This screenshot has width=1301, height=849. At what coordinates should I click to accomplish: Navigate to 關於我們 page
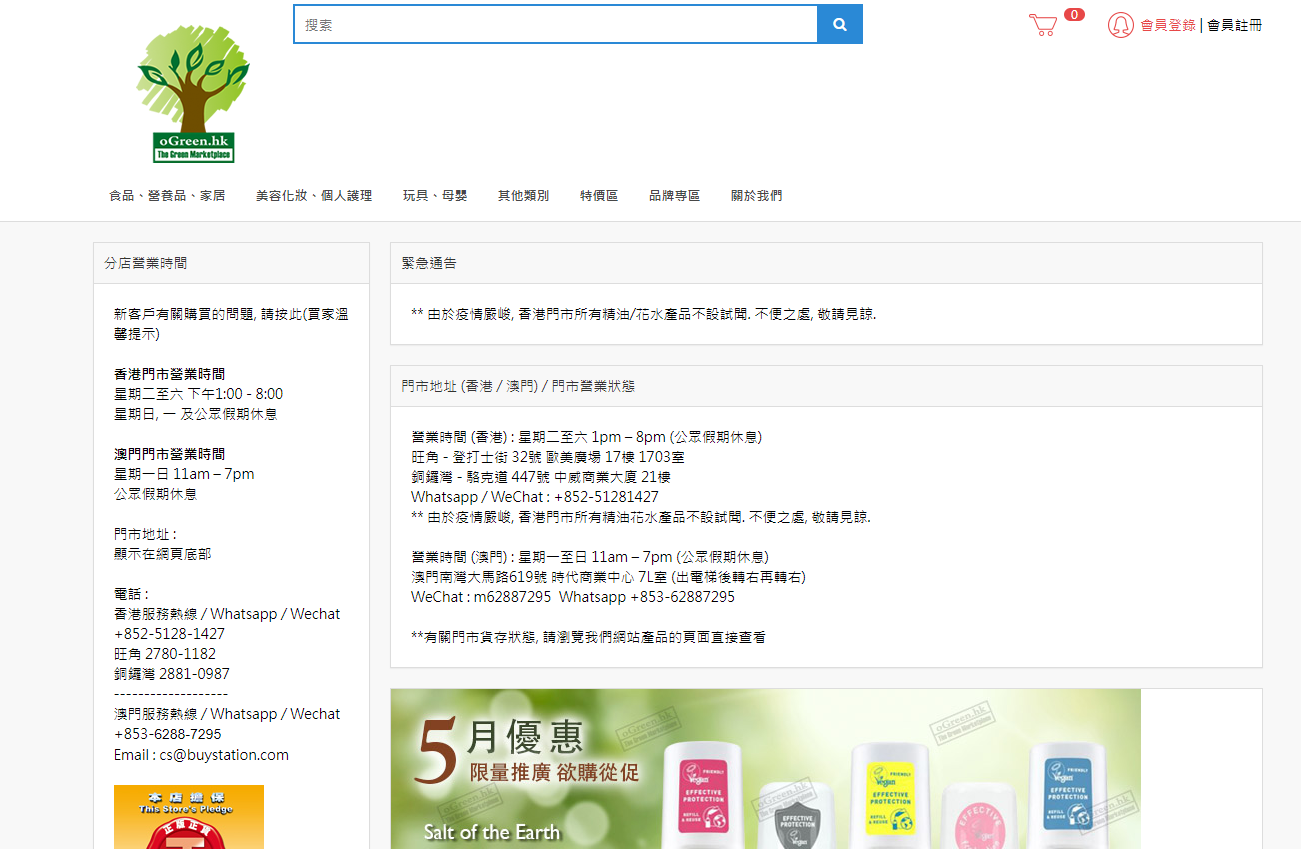click(x=756, y=196)
